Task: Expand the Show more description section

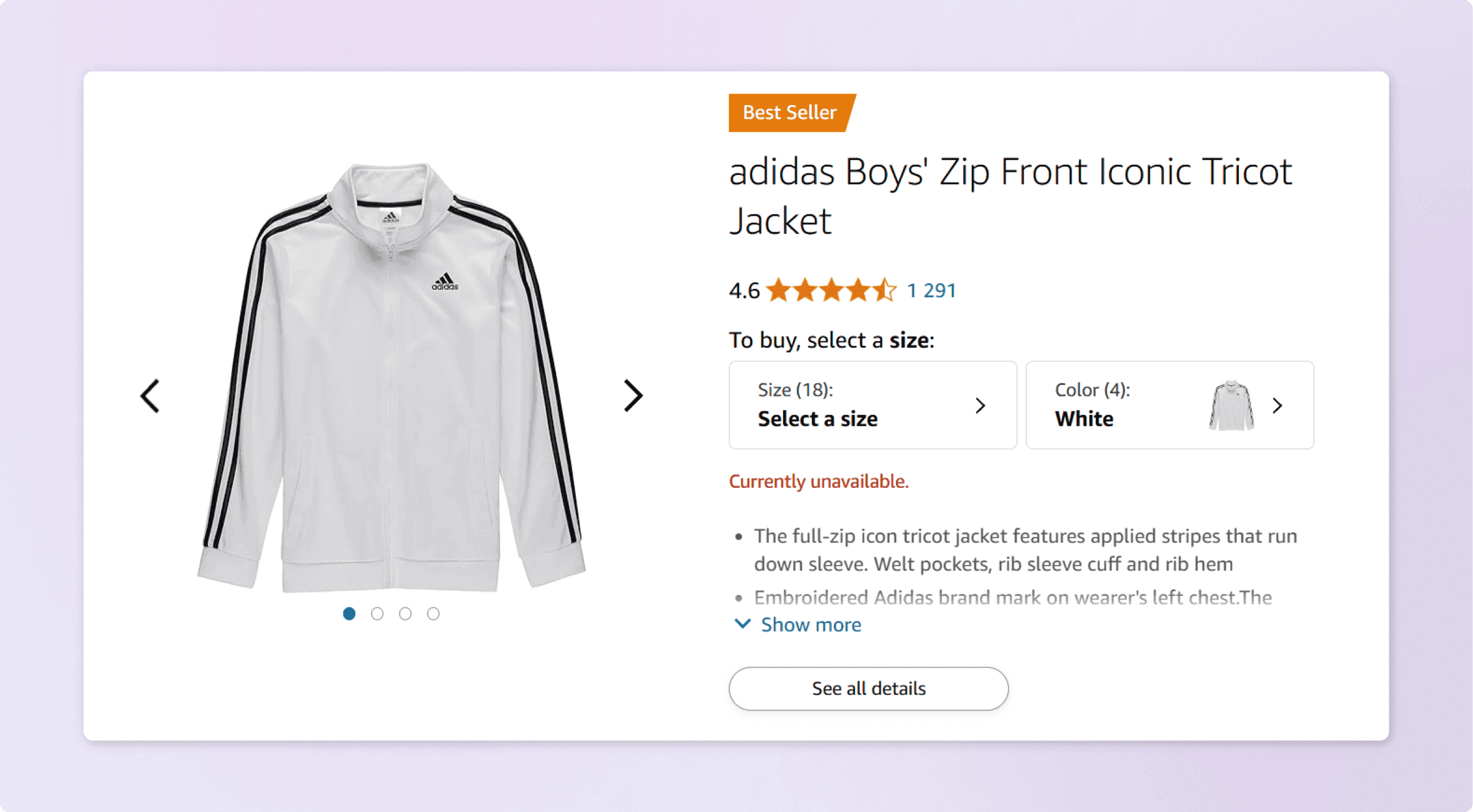Action: pos(810,624)
